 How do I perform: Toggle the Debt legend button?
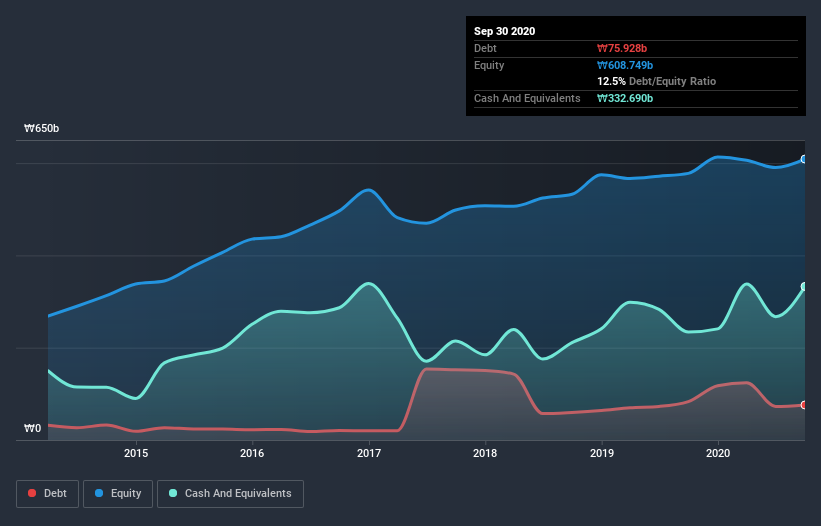point(47,494)
